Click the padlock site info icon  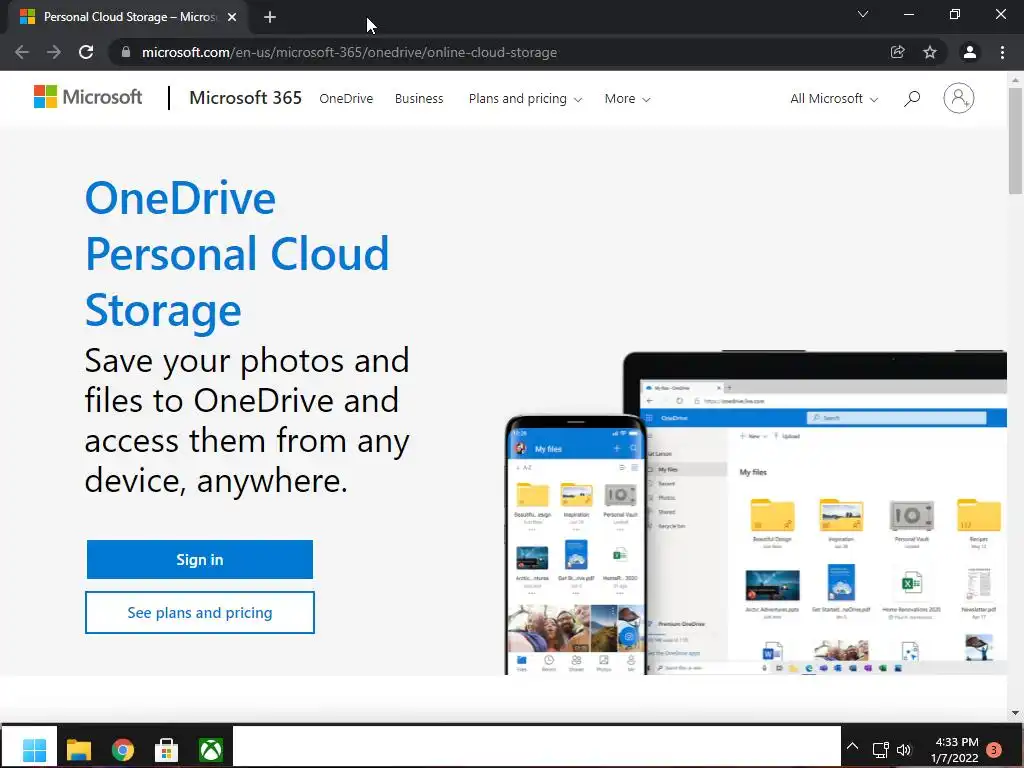click(126, 52)
